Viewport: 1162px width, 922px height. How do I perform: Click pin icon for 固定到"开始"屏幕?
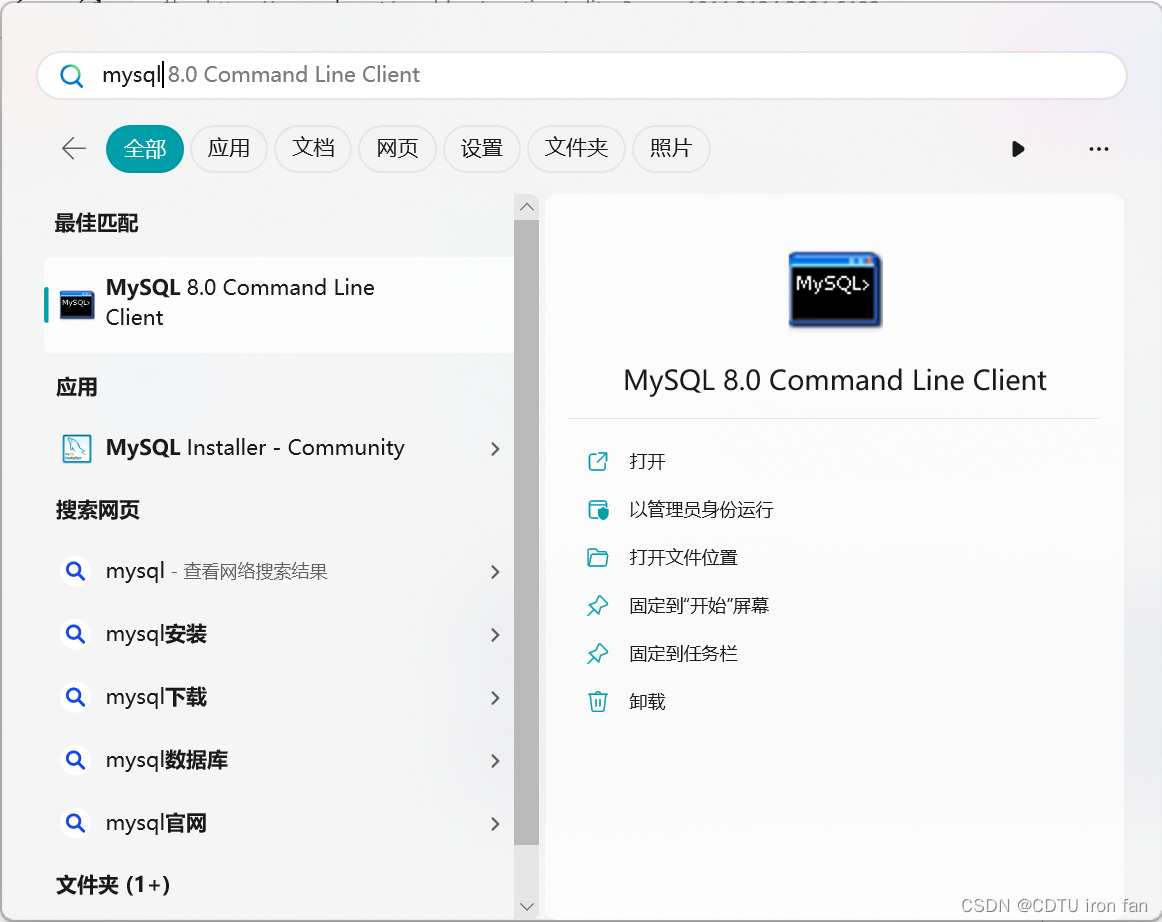click(597, 606)
